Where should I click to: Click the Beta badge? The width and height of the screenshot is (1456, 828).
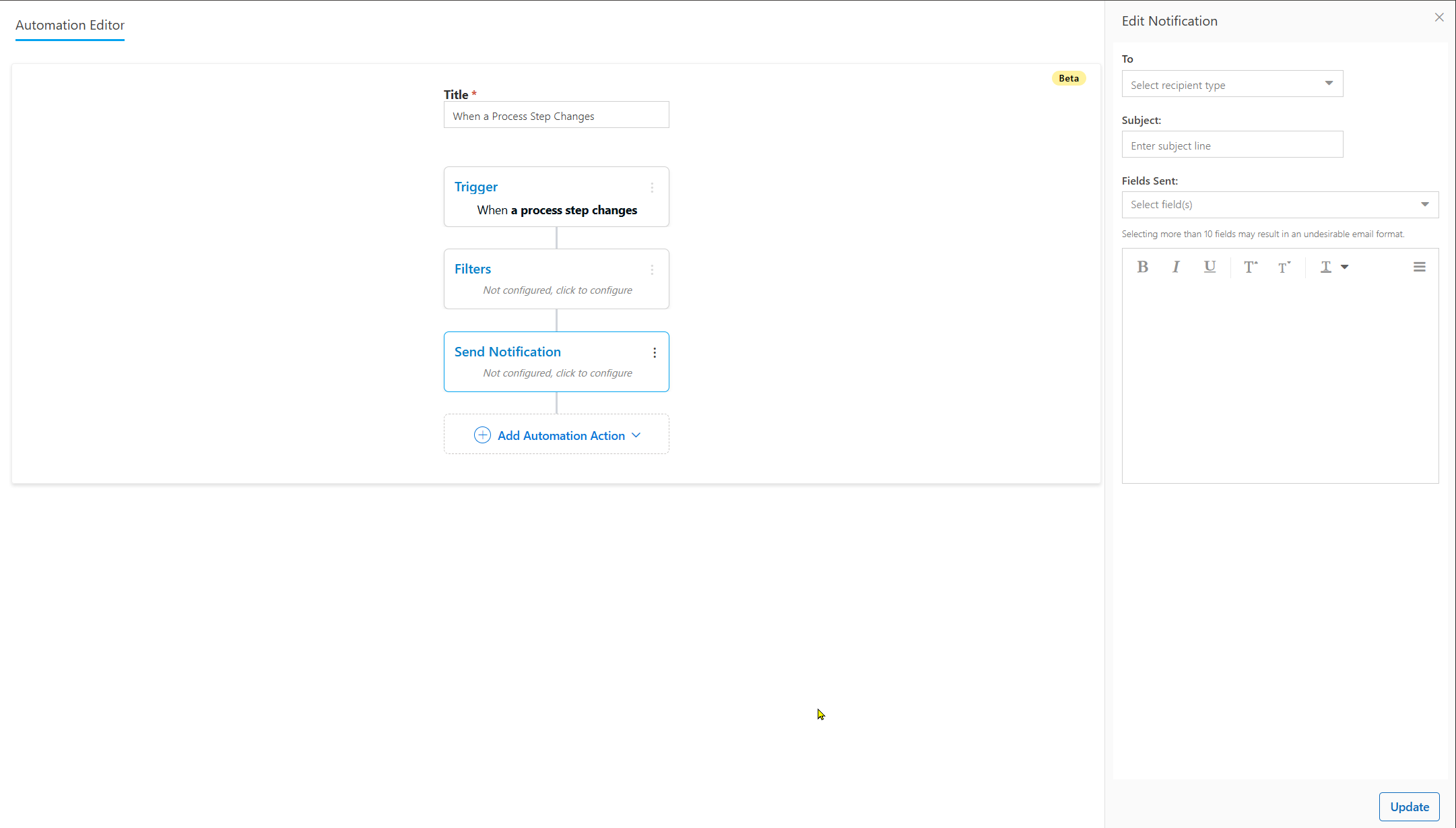click(1069, 78)
